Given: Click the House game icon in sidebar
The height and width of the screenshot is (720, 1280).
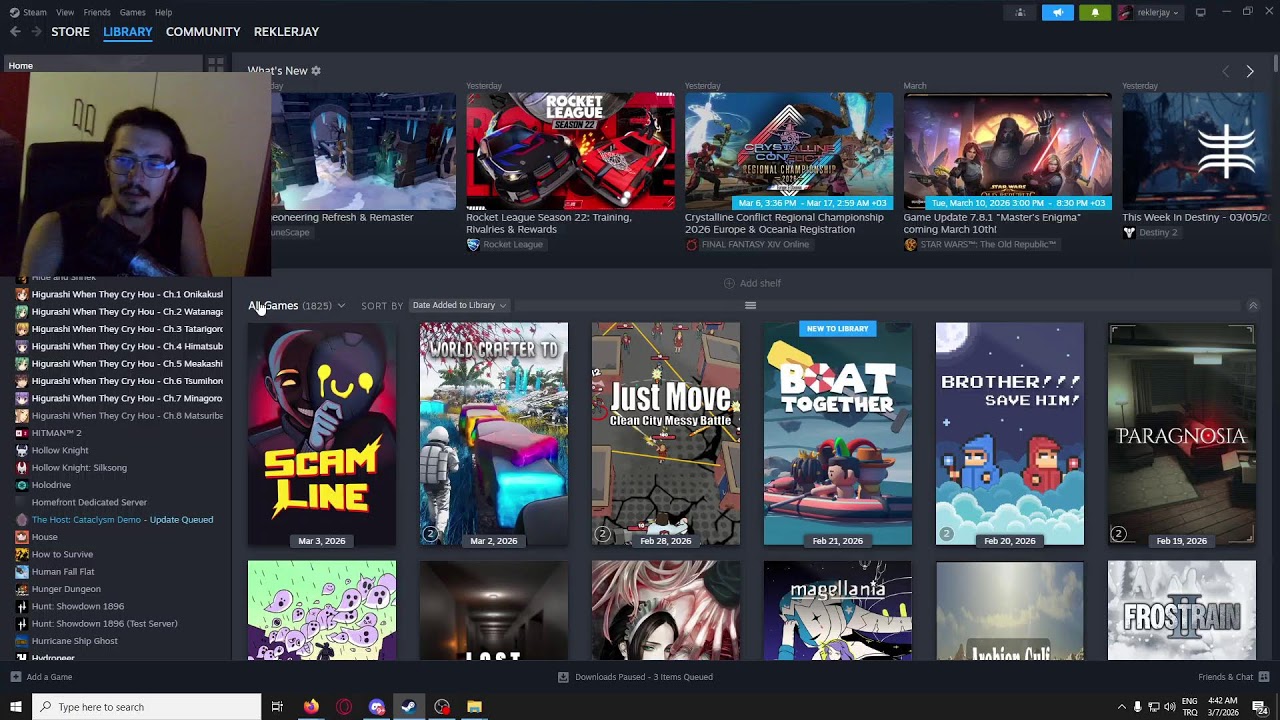Looking at the screenshot, I should [x=22, y=537].
